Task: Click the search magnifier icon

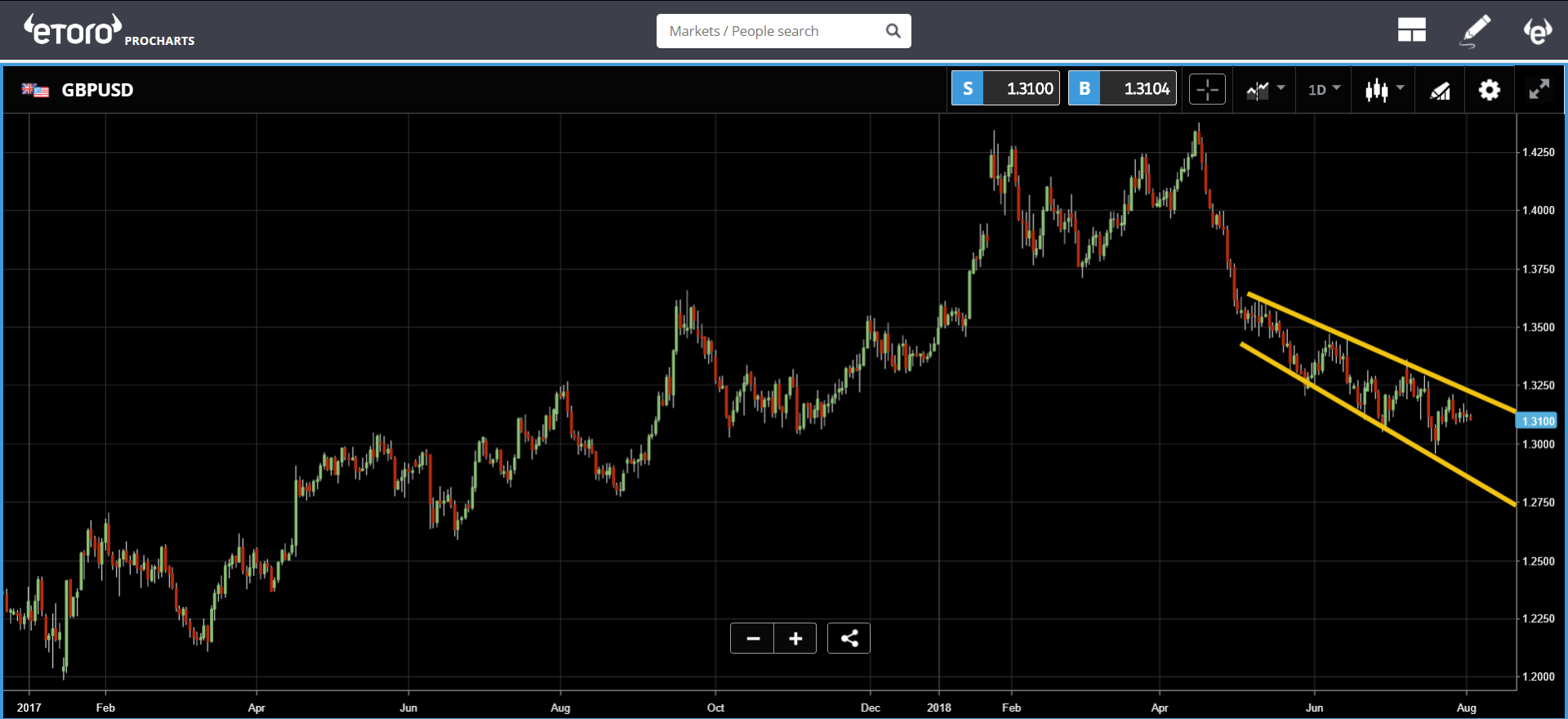Action: (x=893, y=31)
